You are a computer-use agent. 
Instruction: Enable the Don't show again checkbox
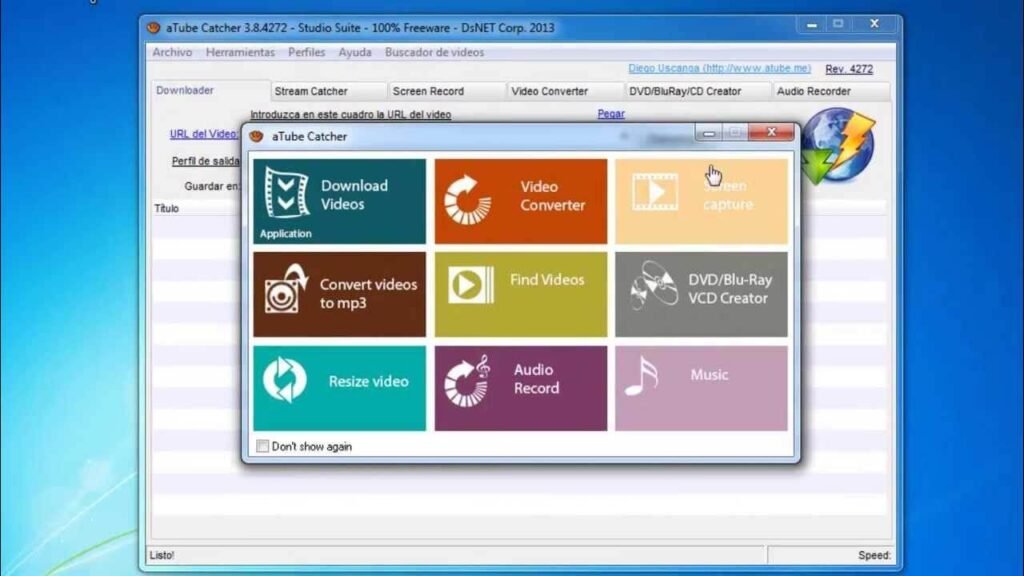[262, 446]
